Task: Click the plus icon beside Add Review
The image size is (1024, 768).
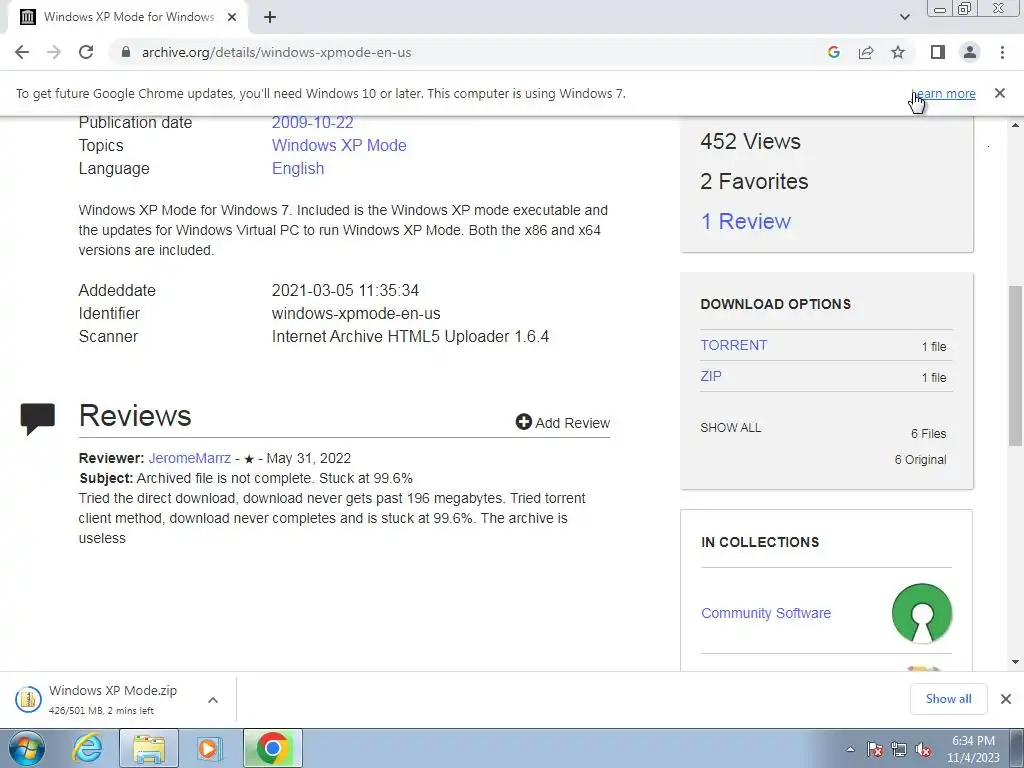Action: pos(523,422)
